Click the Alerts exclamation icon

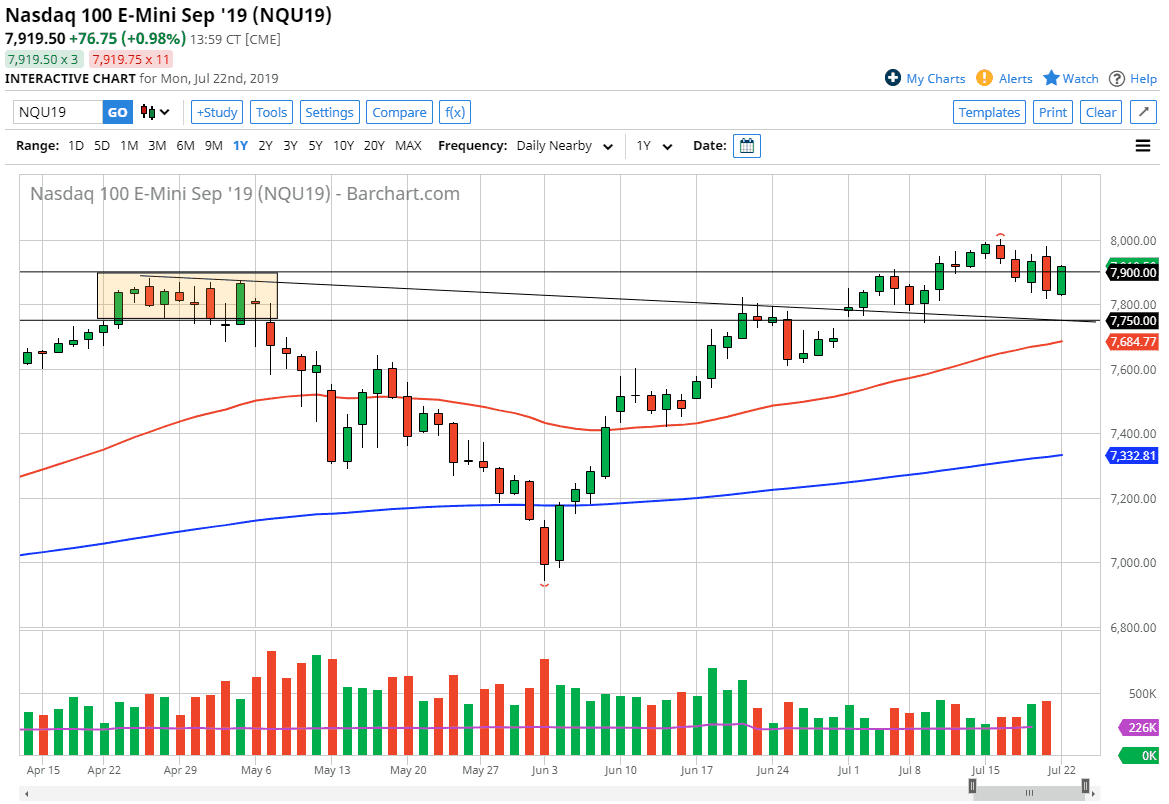coord(984,78)
